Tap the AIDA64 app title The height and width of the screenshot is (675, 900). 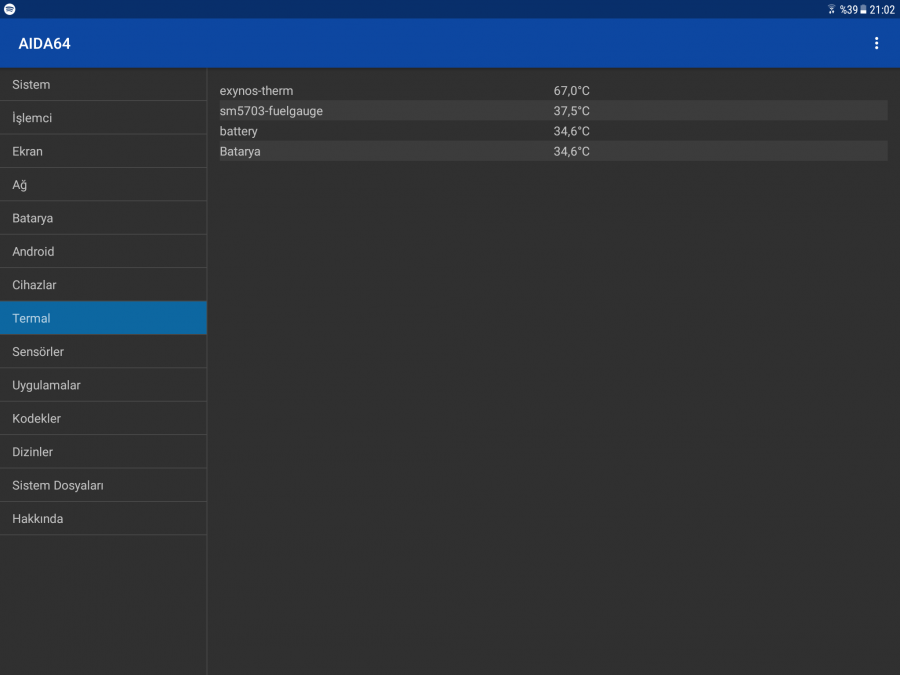coord(44,44)
